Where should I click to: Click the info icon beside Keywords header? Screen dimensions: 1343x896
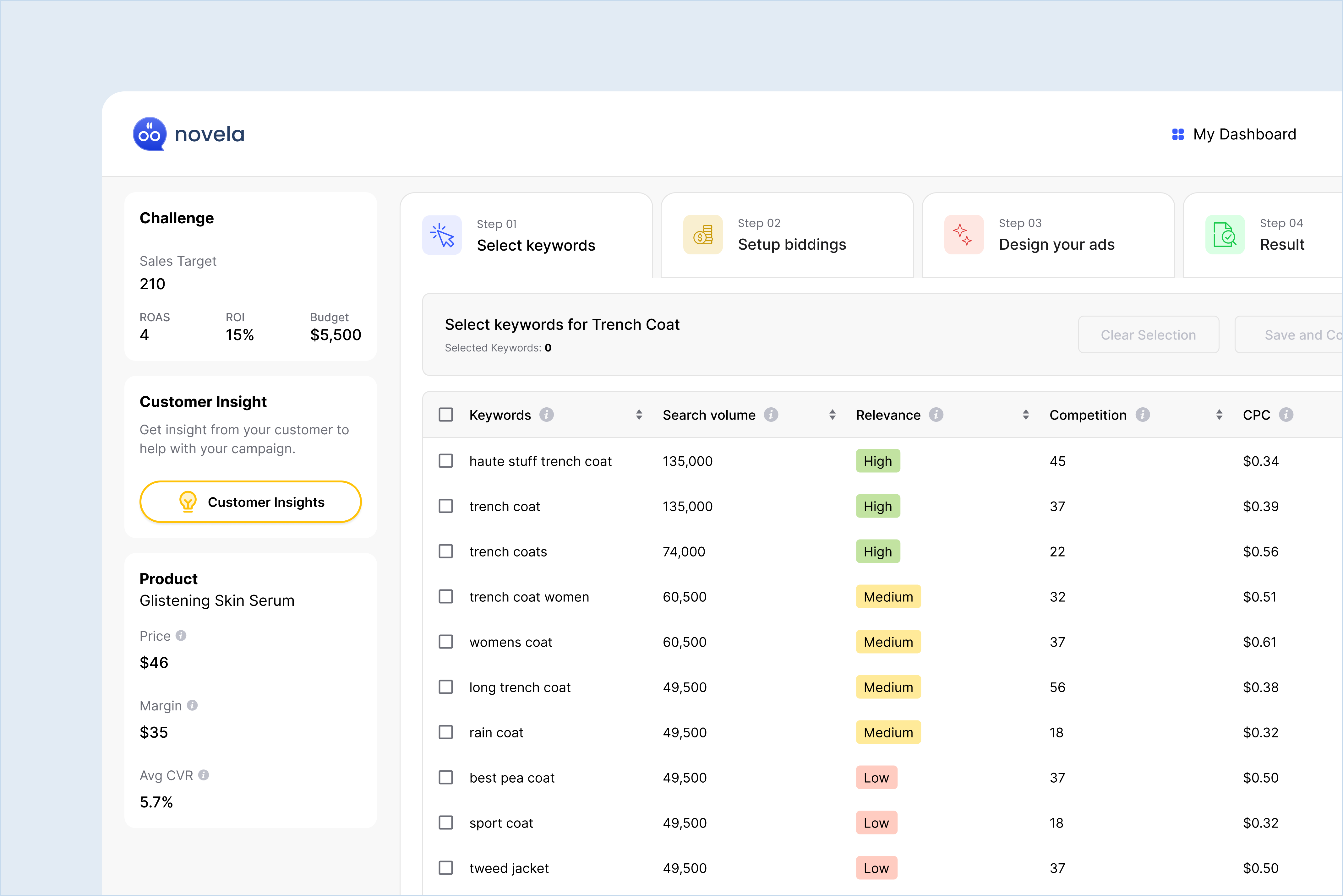tap(546, 415)
